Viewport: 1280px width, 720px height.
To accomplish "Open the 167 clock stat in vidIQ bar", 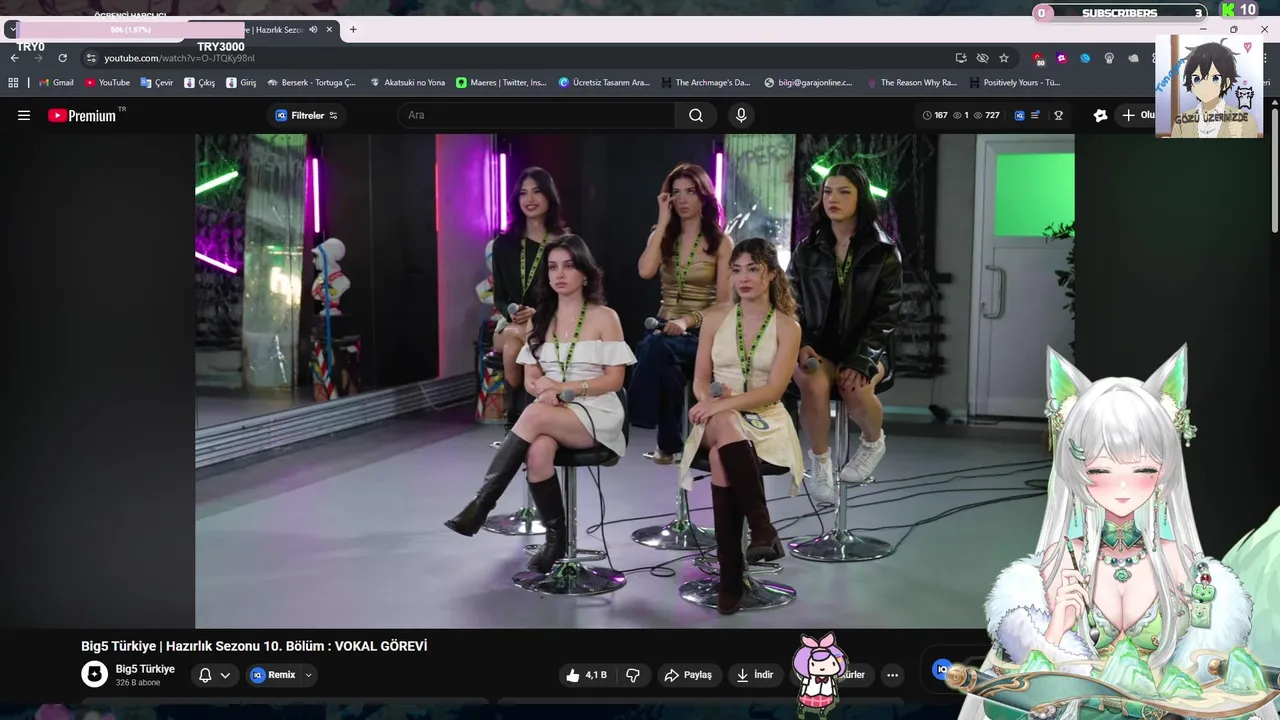I will click(934, 115).
